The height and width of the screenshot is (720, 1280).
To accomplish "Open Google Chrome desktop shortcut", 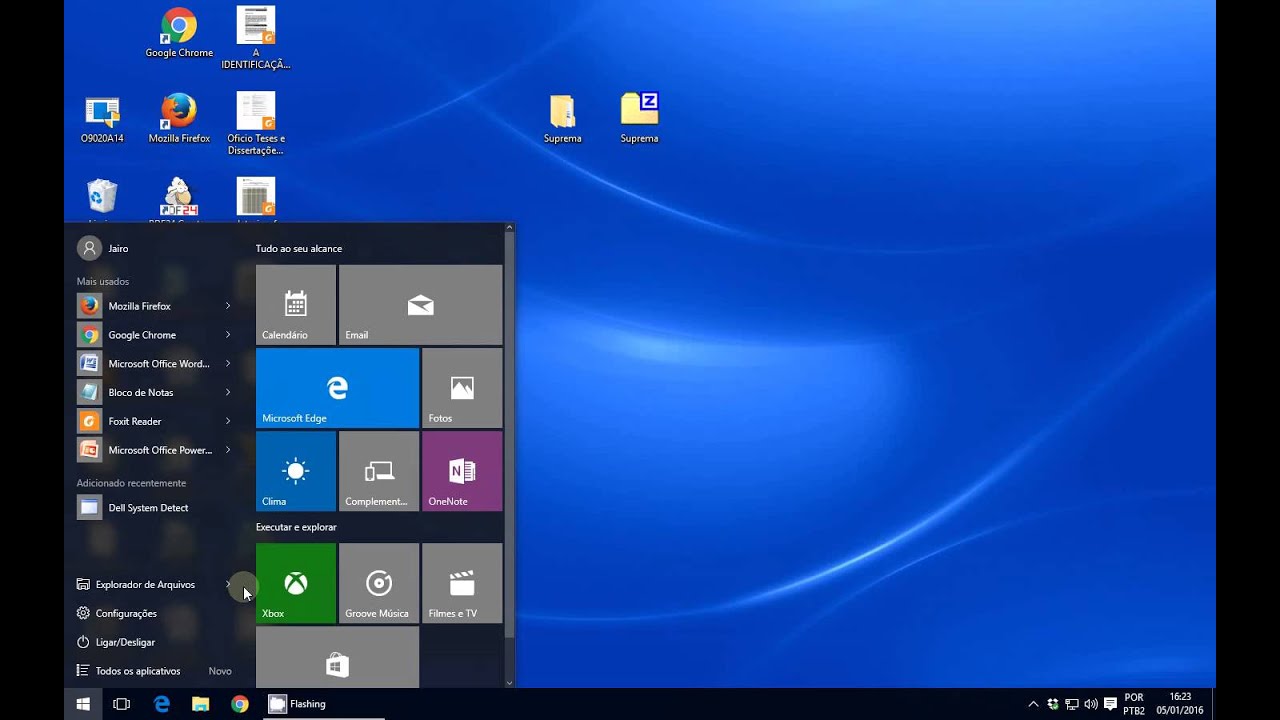I will coord(179,33).
